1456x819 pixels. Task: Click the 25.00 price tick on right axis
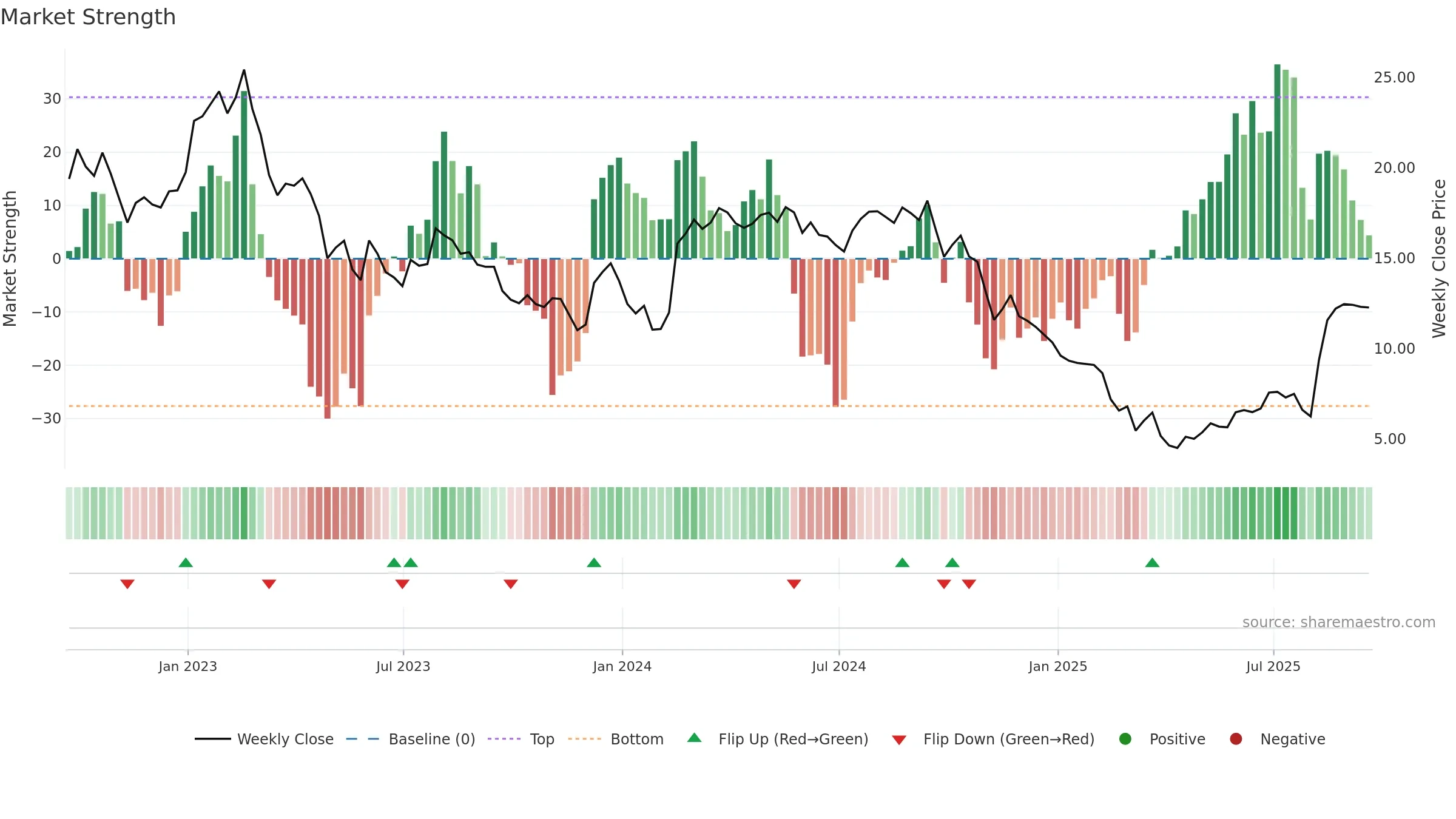tap(1394, 77)
